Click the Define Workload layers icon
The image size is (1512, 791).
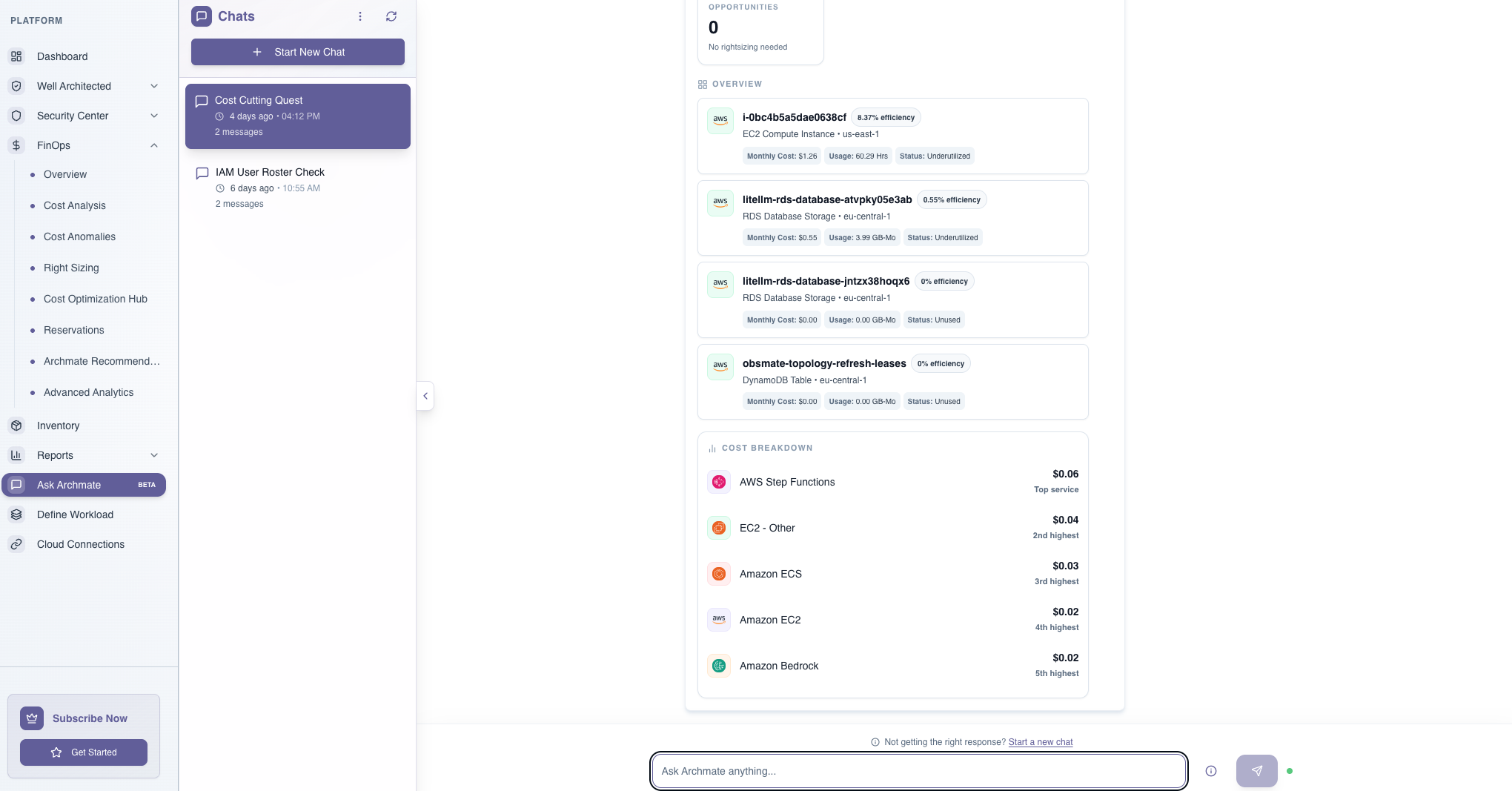tap(16, 514)
